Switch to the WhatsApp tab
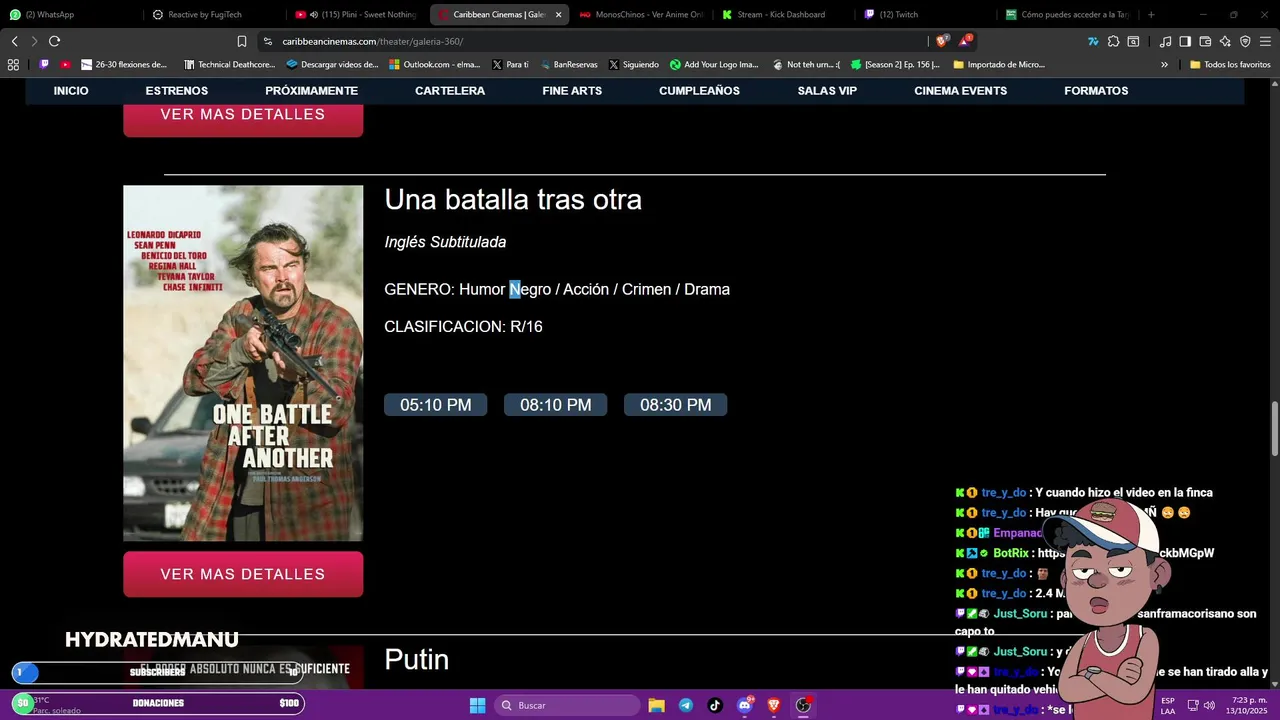Viewport: 1280px width, 720px height. [70, 14]
